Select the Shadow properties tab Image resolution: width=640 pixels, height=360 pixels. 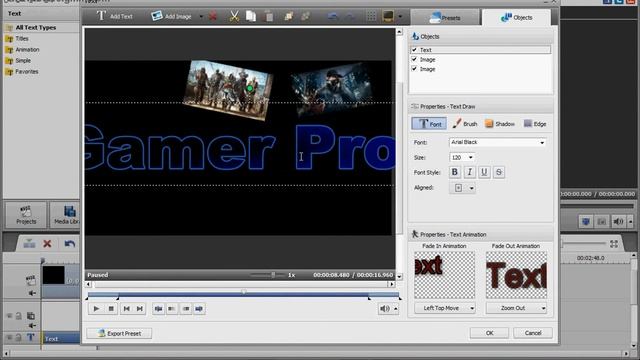[500, 124]
